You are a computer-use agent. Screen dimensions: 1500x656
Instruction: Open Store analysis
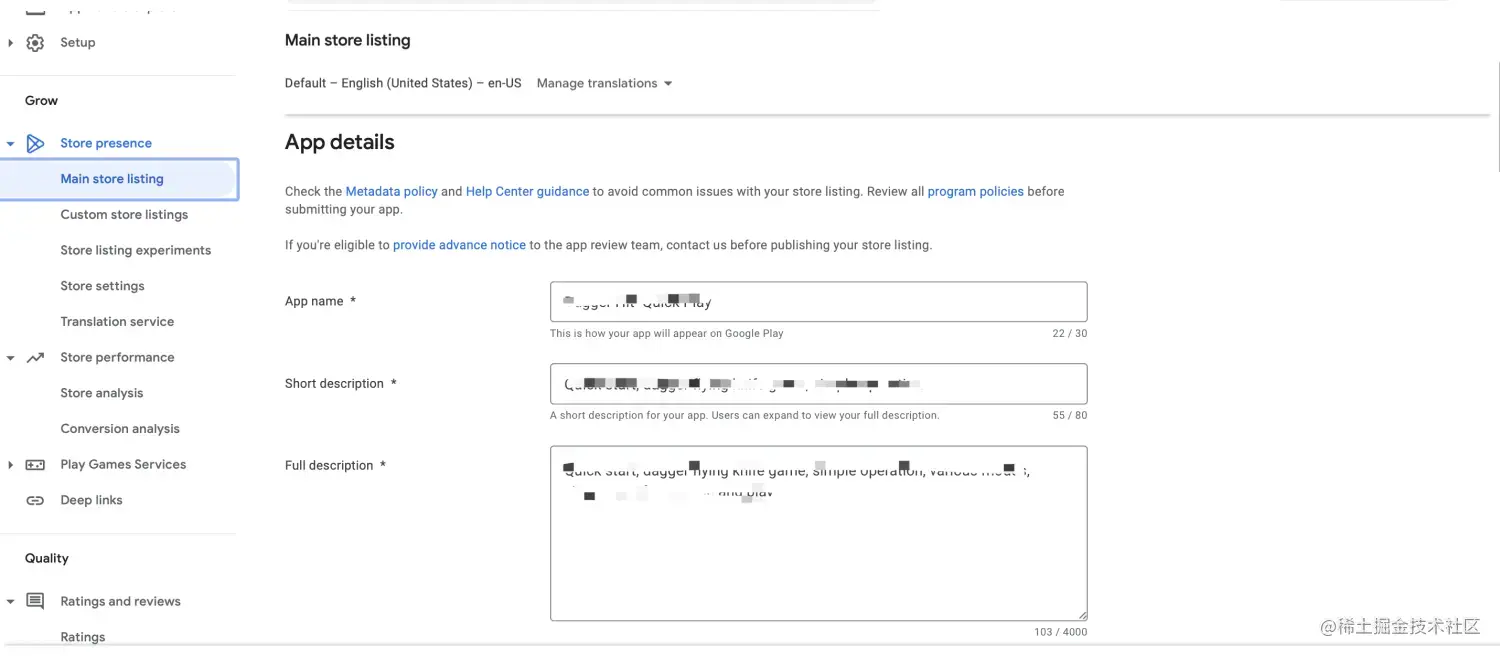tap(102, 393)
